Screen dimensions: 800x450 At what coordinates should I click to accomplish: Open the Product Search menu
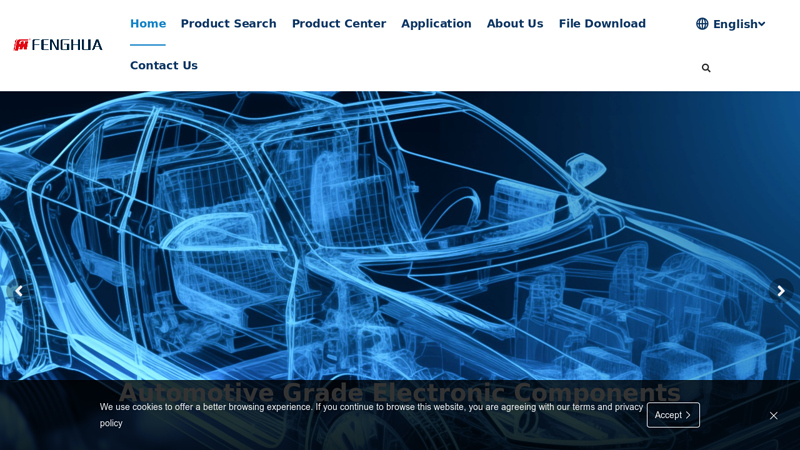[229, 23]
